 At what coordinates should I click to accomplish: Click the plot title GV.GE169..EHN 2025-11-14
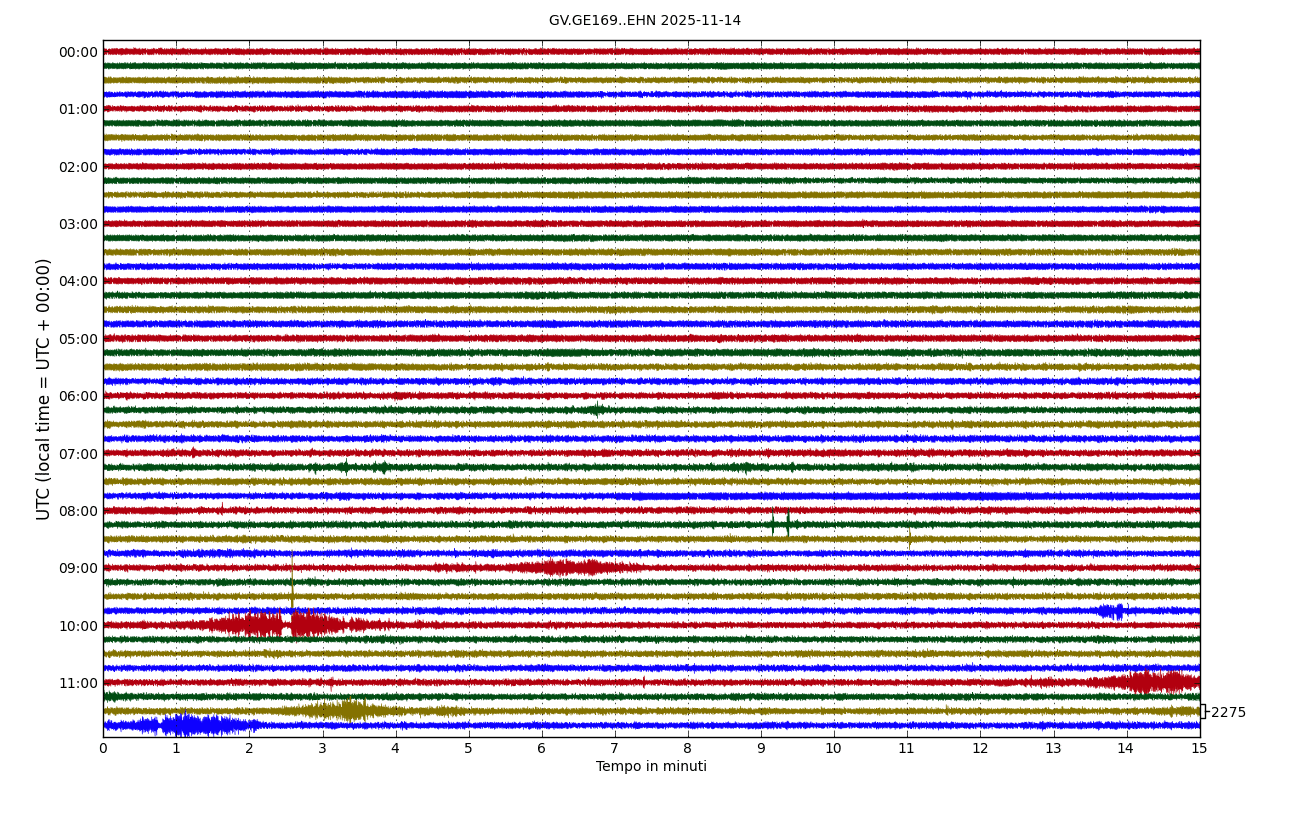pyautogui.click(x=644, y=21)
